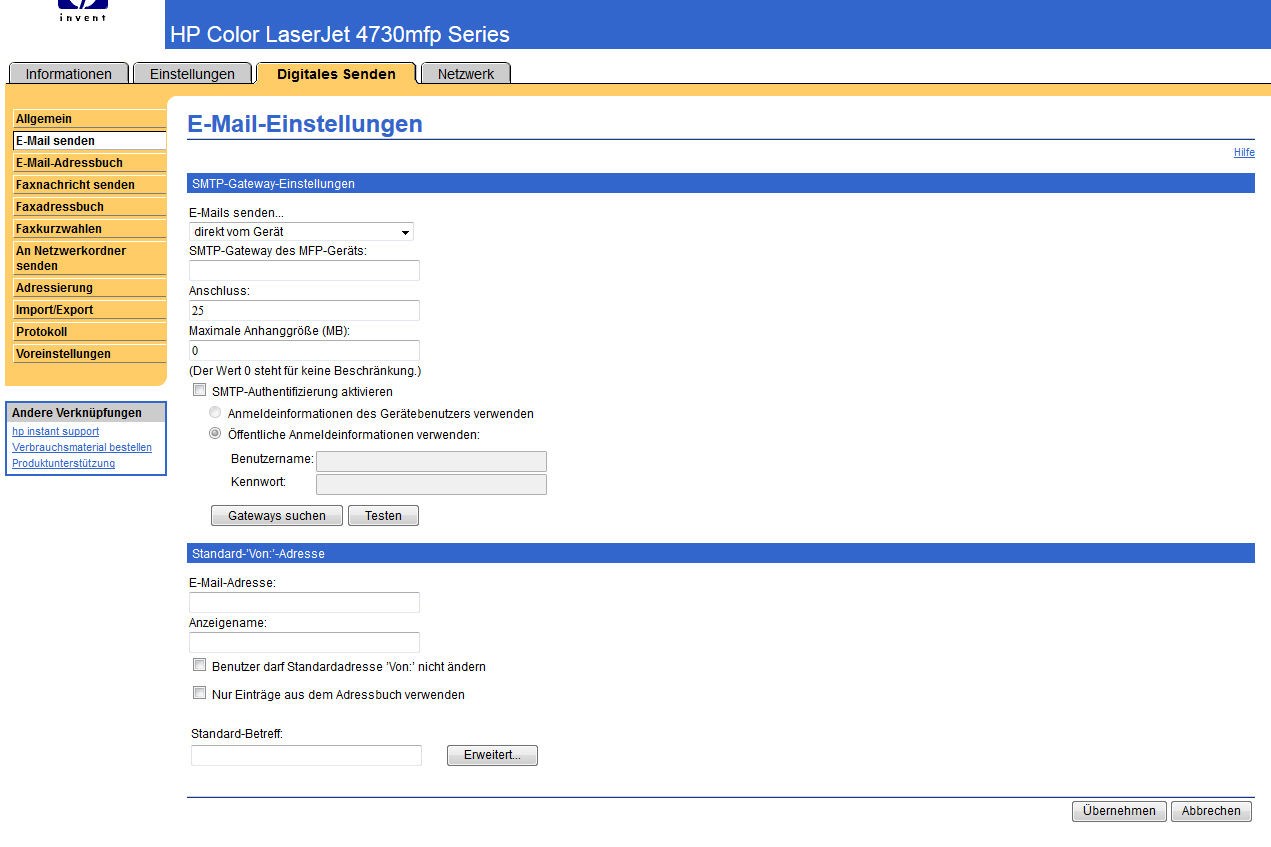Click the E-Mail-Einstellungen page title
Viewport: 1271px width, 847px height.
[305, 124]
